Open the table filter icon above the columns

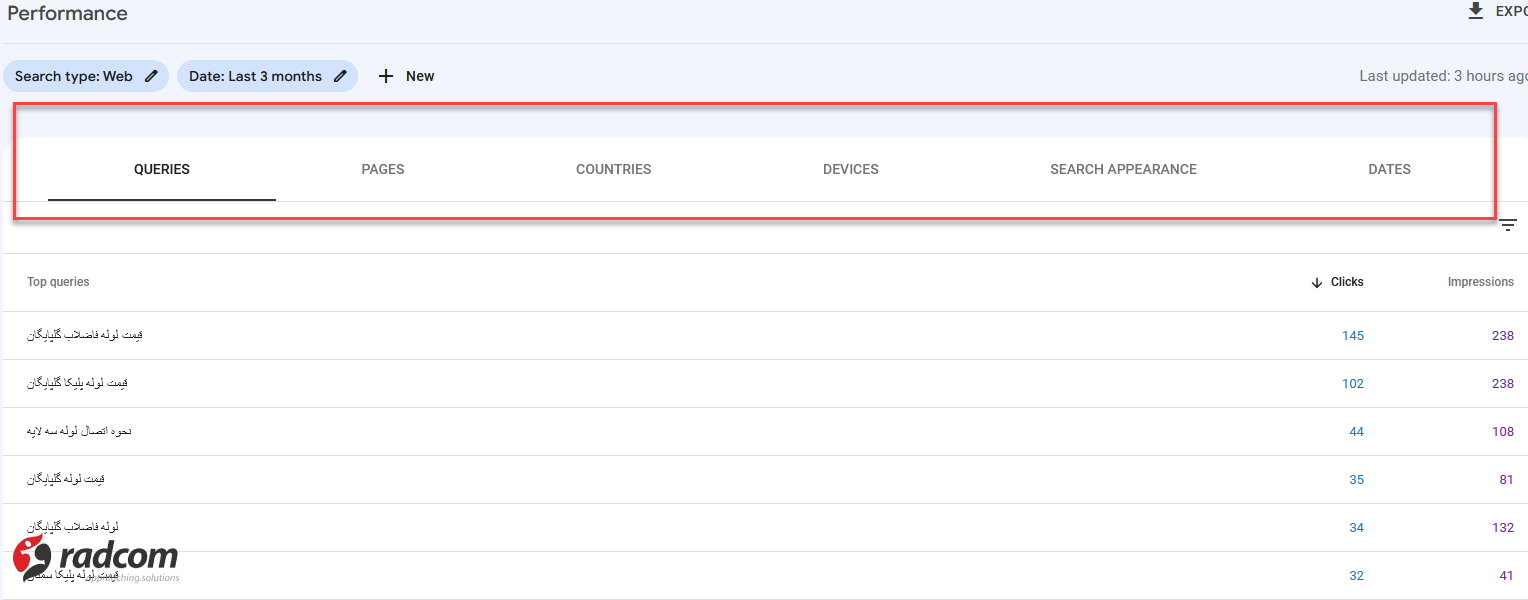coord(1507,224)
